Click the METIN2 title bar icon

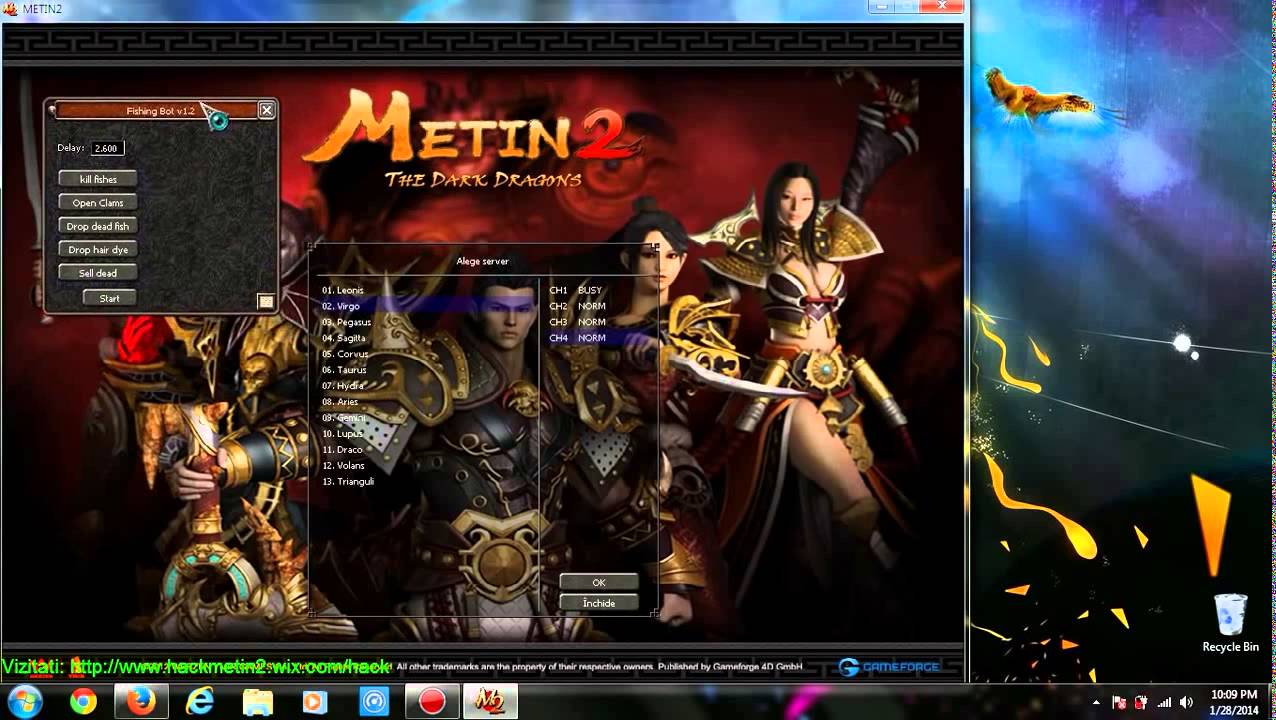pyautogui.click(x=11, y=9)
